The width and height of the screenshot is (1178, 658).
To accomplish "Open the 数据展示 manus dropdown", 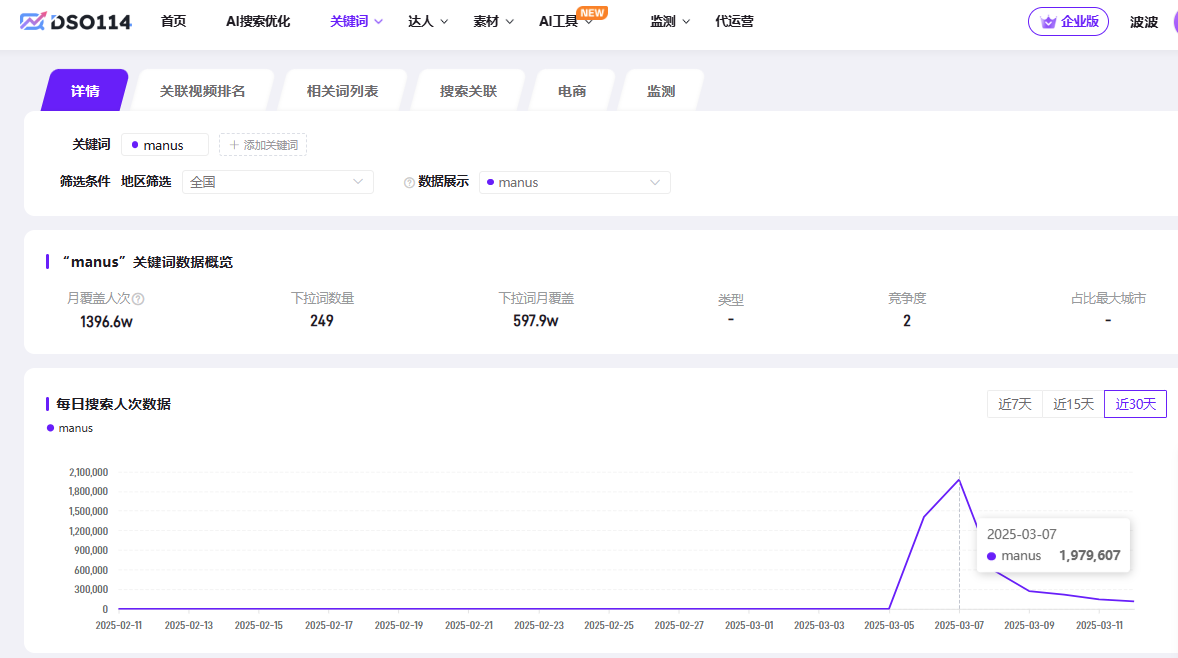I will click(x=575, y=182).
